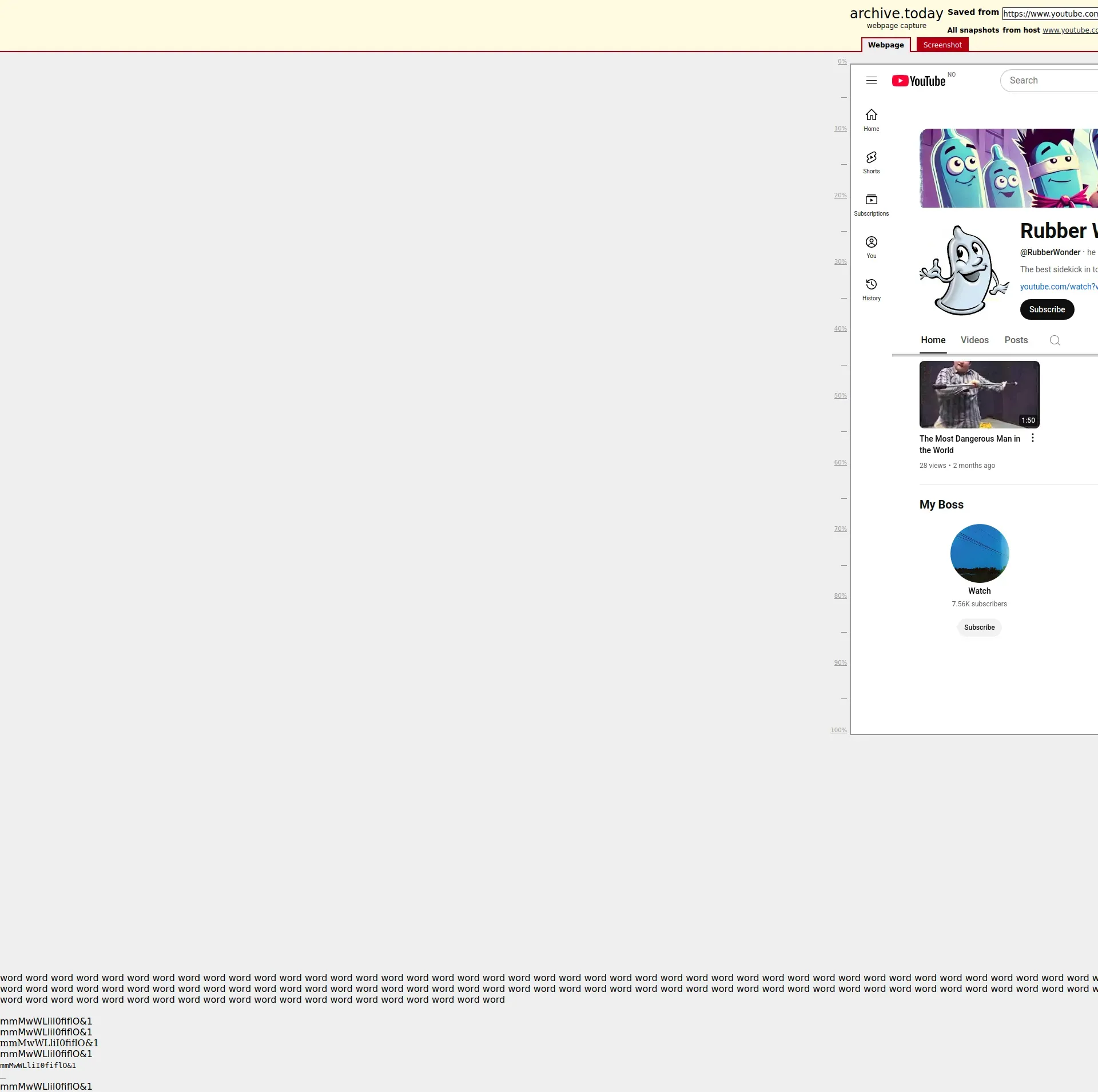Open the YouTube hamburger guide menu
1098x1092 pixels.
point(871,81)
